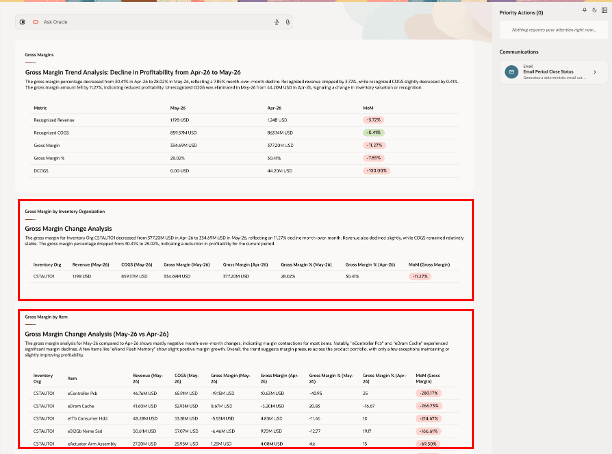Screen dimensions: 612x454
Task: Click the Priority Actions (0) heading
Action: (521, 13)
